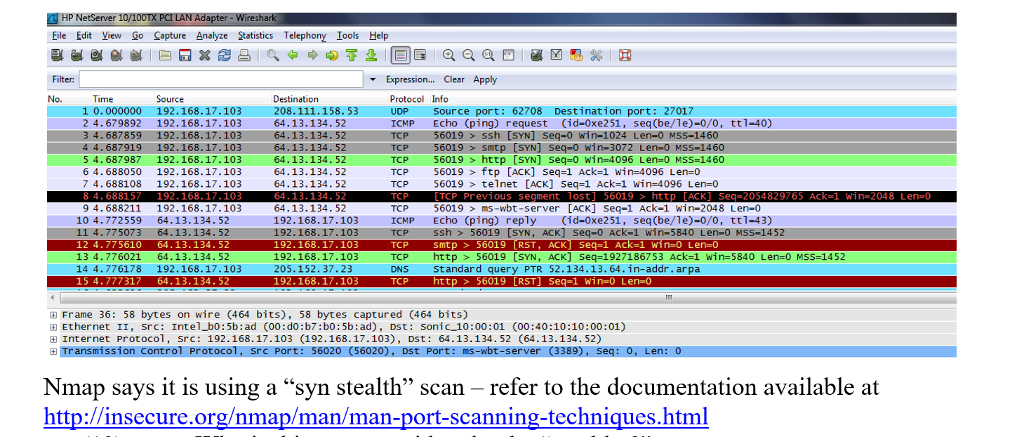1024x437 pixels.
Task: Open the Analyze menu
Action: click(x=212, y=36)
